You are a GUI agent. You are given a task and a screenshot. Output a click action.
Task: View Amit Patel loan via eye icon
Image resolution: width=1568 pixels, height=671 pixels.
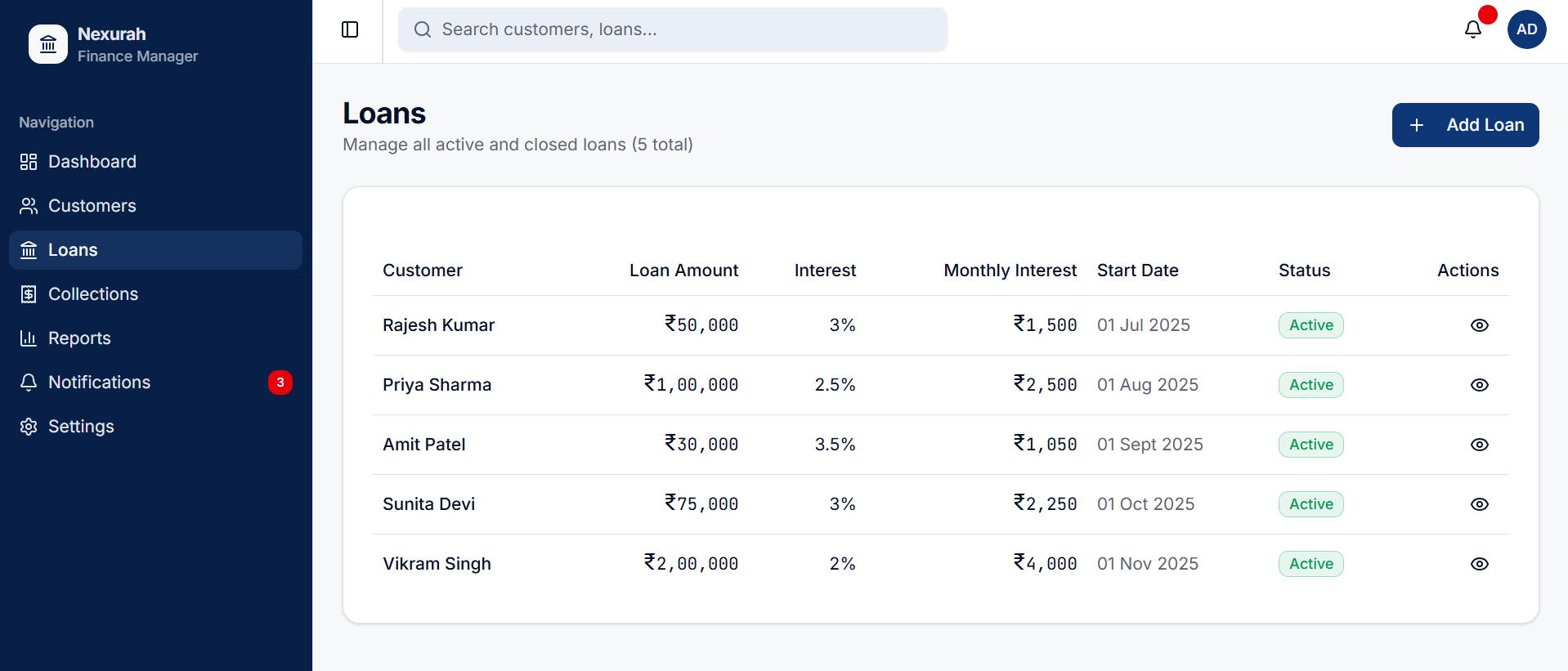pyautogui.click(x=1480, y=445)
